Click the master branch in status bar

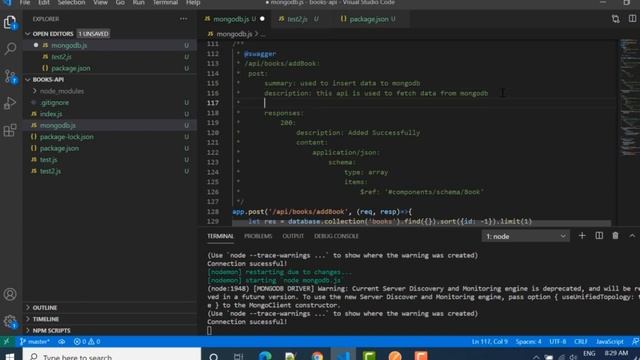pos(35,341)
